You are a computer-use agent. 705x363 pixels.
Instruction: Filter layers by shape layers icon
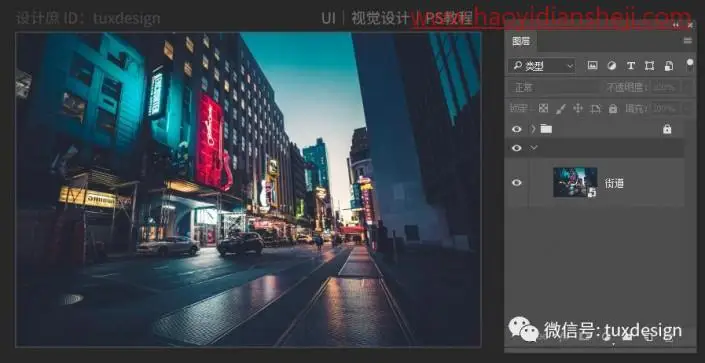649,66
